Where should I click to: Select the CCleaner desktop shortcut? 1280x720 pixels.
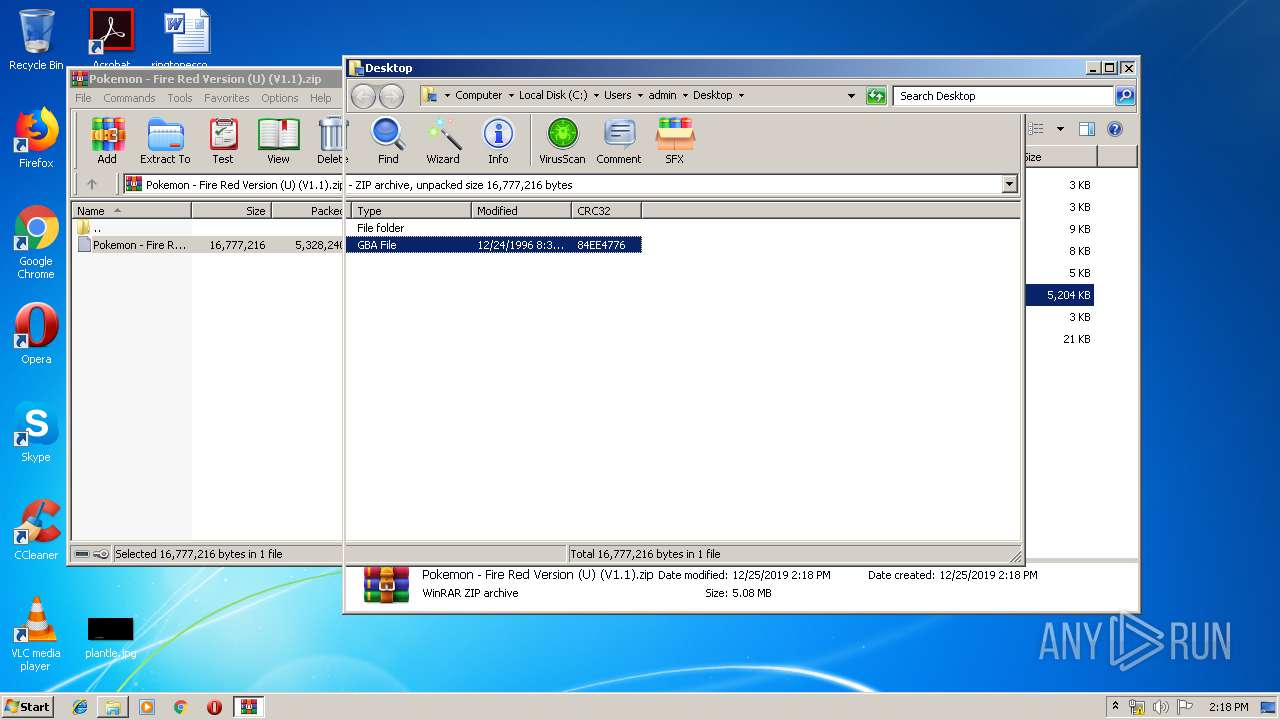tap(36, 530)
